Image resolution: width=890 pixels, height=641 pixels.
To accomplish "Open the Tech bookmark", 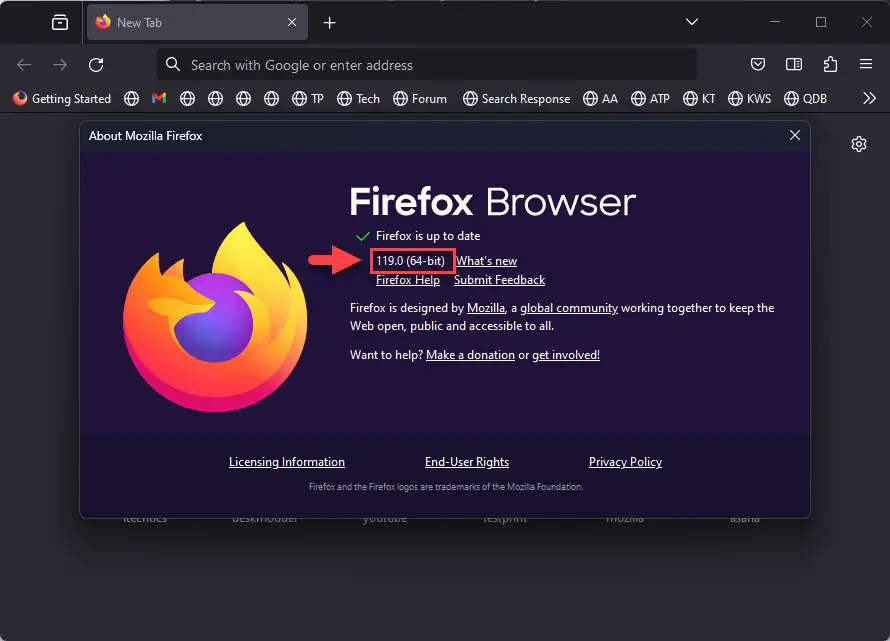I will pos(358,99).
